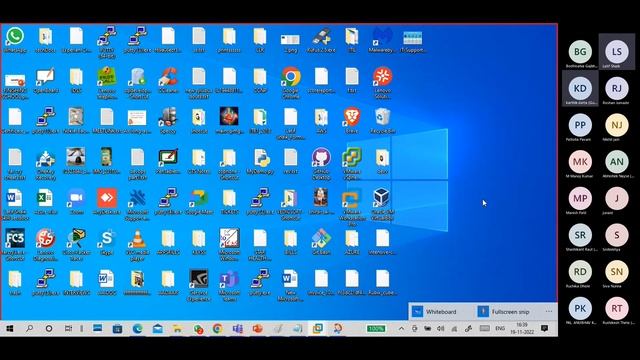
Task: Open the Mail app on taskbar
Action: (157, 329)
